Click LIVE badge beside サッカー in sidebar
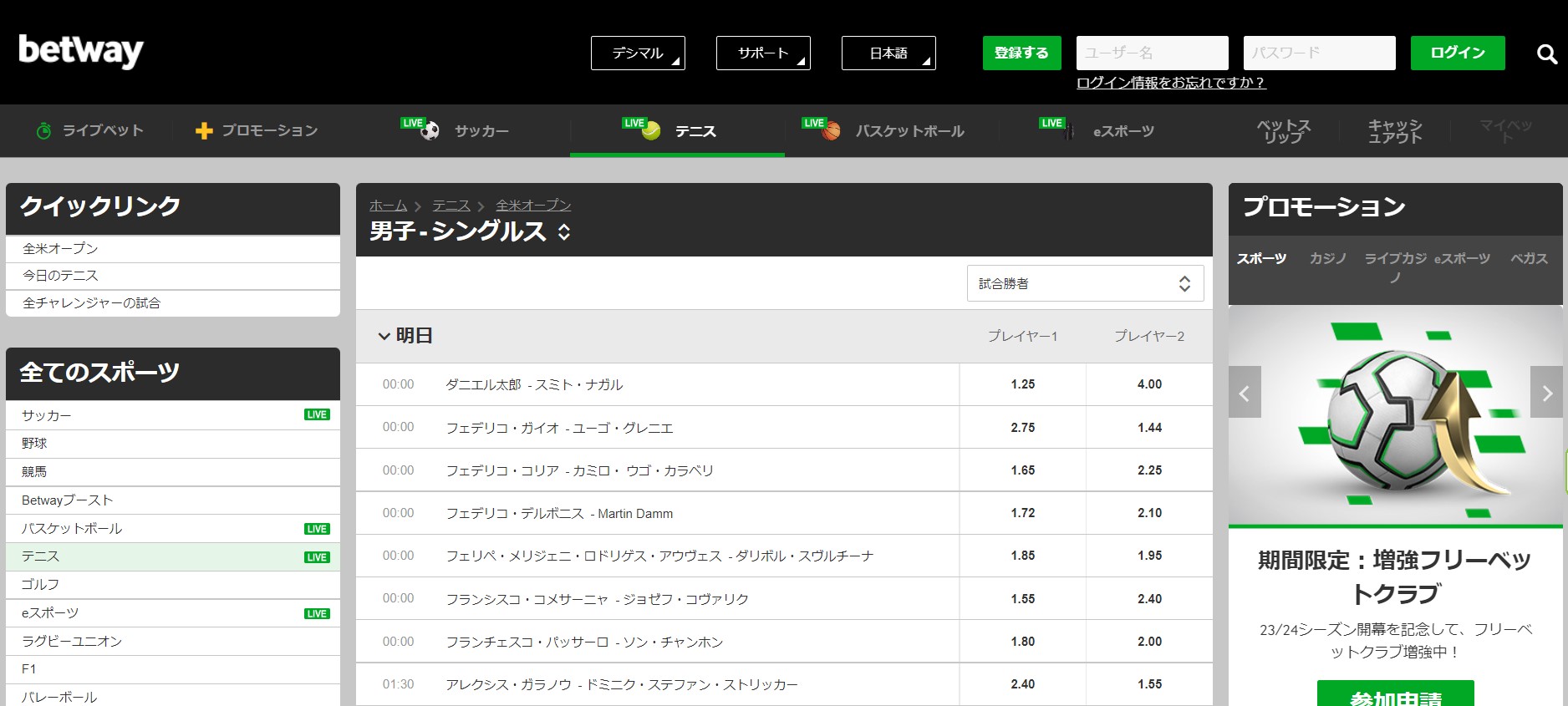Screen dimensions: 1568x706 317,414
